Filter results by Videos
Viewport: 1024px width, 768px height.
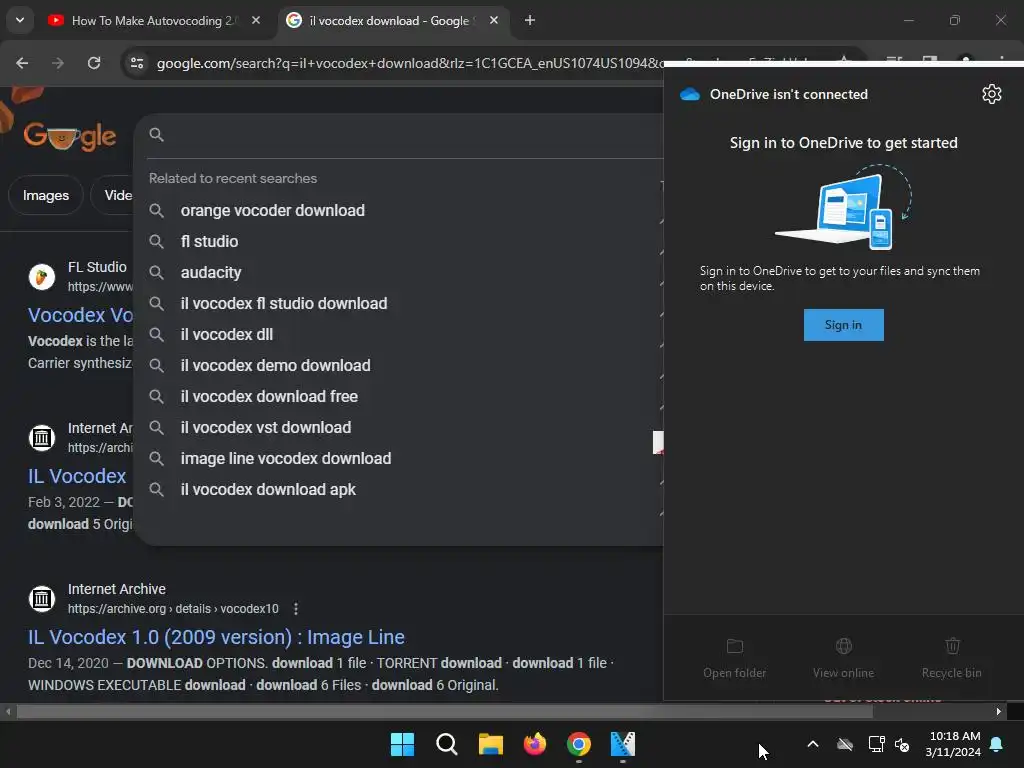(112, 195)
